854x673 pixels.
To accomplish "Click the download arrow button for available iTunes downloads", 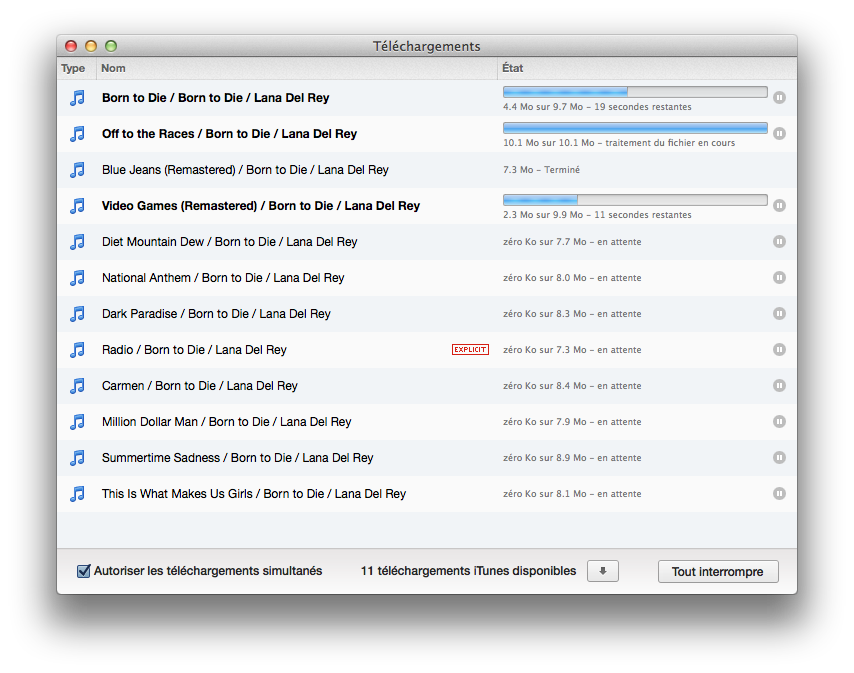I will click(x=603, y=571).
